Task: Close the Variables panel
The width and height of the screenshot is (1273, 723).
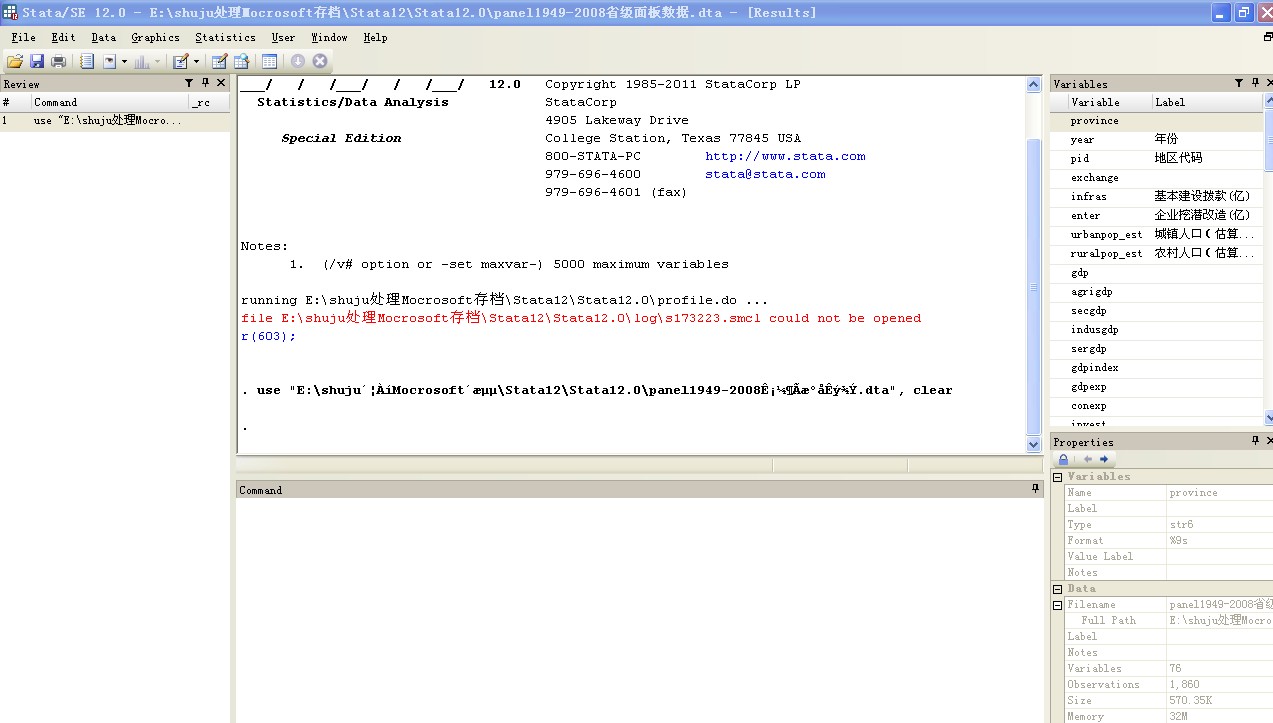Action: [x=1269, y=83]
